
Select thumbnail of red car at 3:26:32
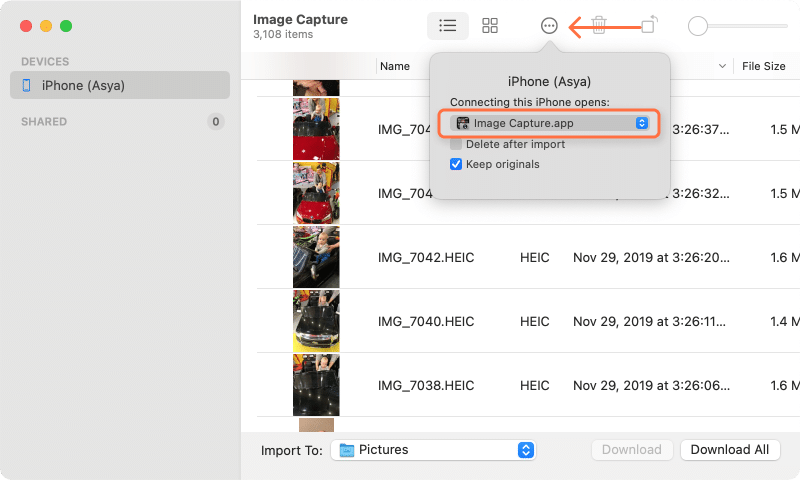pyautogui.click(x=316, y=193)
